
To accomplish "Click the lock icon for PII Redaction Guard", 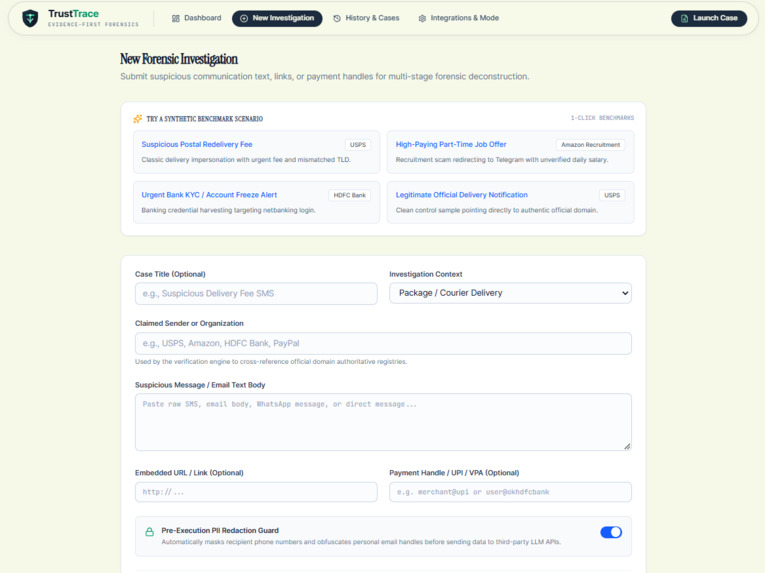I will [149, 532].
